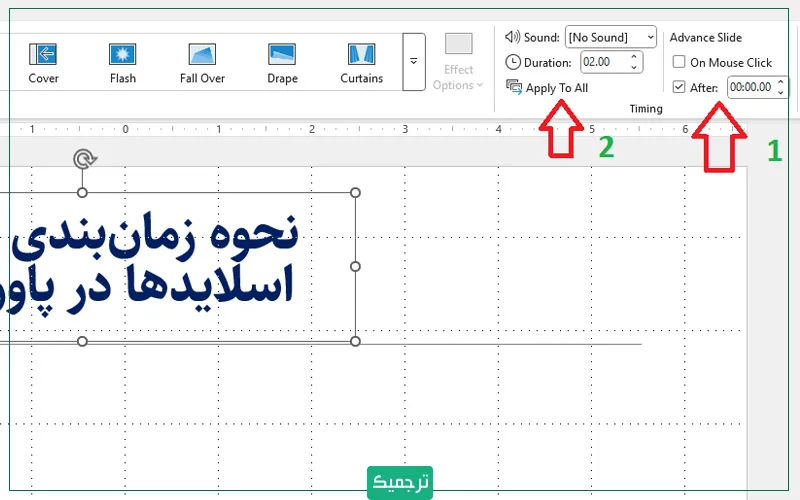The image size is (800, 500).
Task: Select the Flash transition
Action: (122, 63)
